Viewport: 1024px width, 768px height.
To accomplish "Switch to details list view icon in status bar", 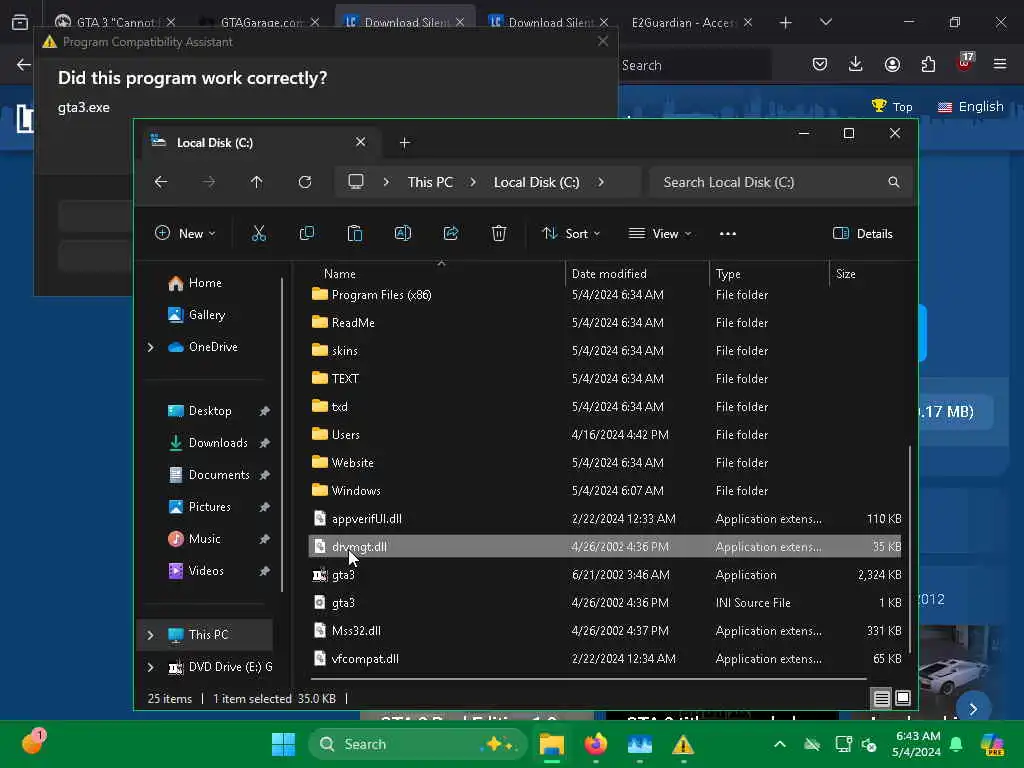I will click(x=881, y=699).
